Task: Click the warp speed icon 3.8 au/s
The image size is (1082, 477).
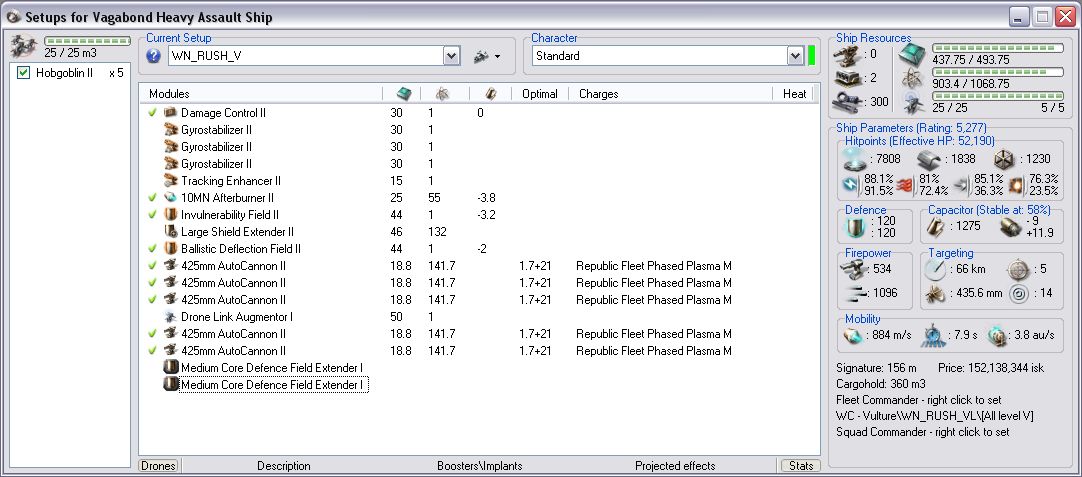Action: click(x=999, y=335)
